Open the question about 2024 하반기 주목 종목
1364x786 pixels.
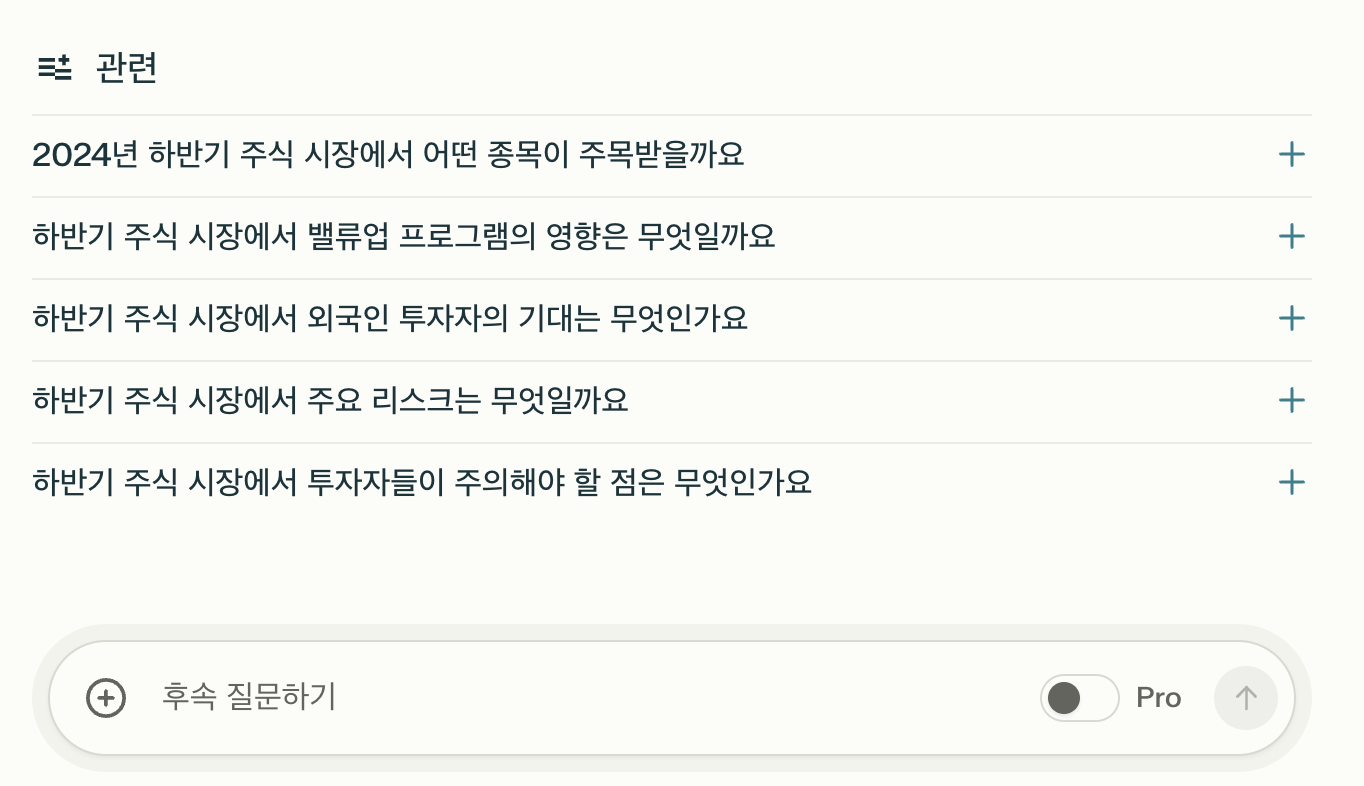click(388, 155)
